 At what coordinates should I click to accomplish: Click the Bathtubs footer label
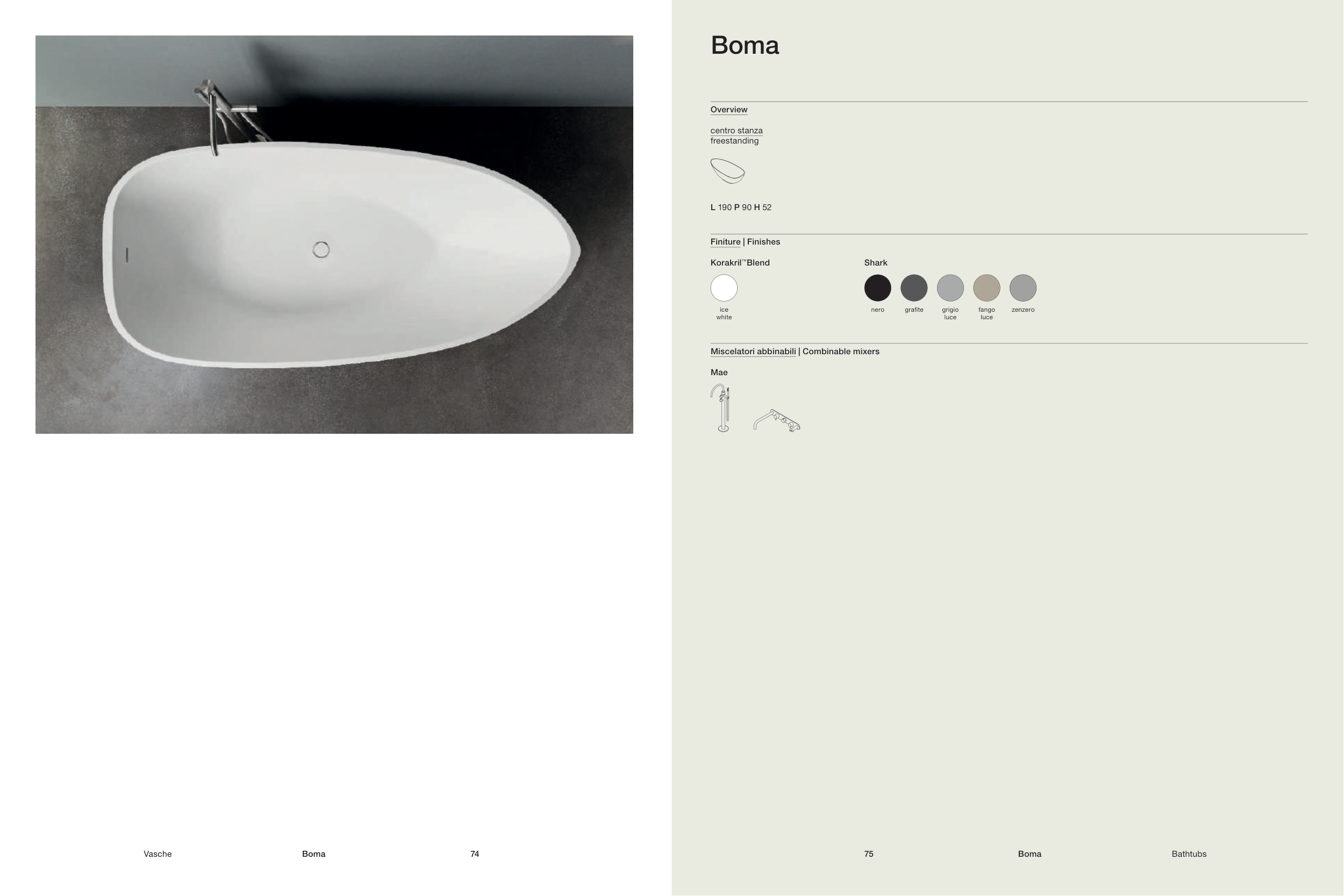(x=1189, y=854)
